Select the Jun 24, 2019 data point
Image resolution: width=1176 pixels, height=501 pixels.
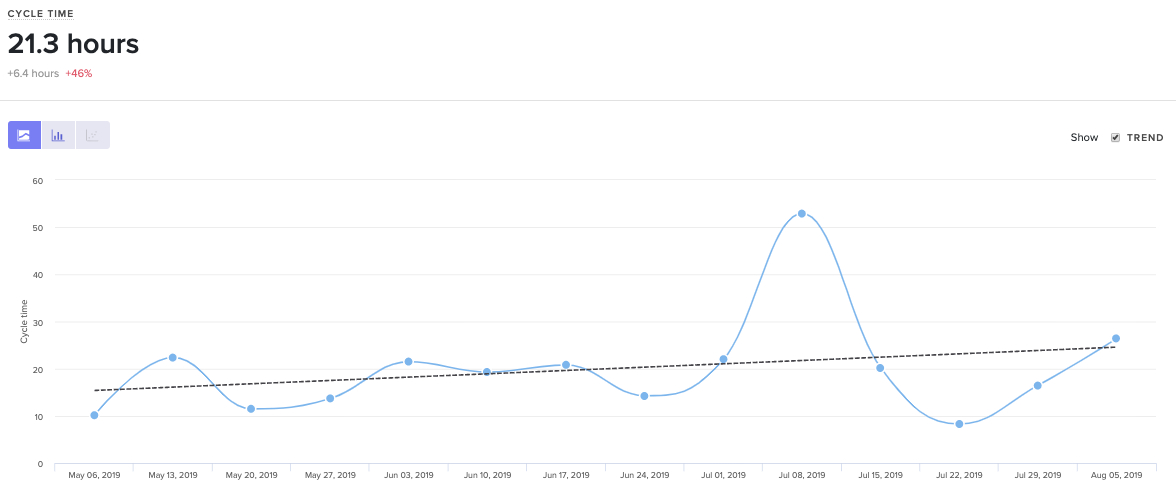(644, 396)
